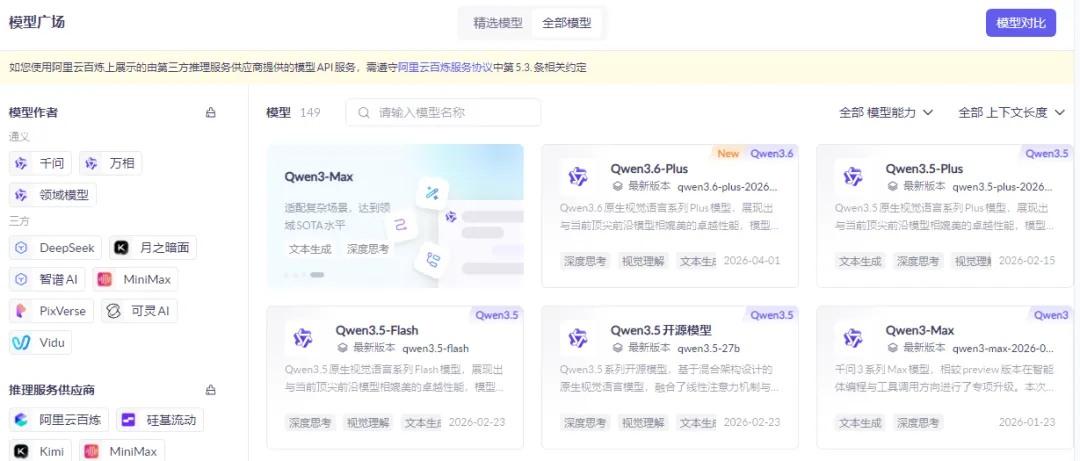Screen dimensions: 1080x461
Task: Open the Qwen3.5 开源模型 title
Action: coord(661,330)
